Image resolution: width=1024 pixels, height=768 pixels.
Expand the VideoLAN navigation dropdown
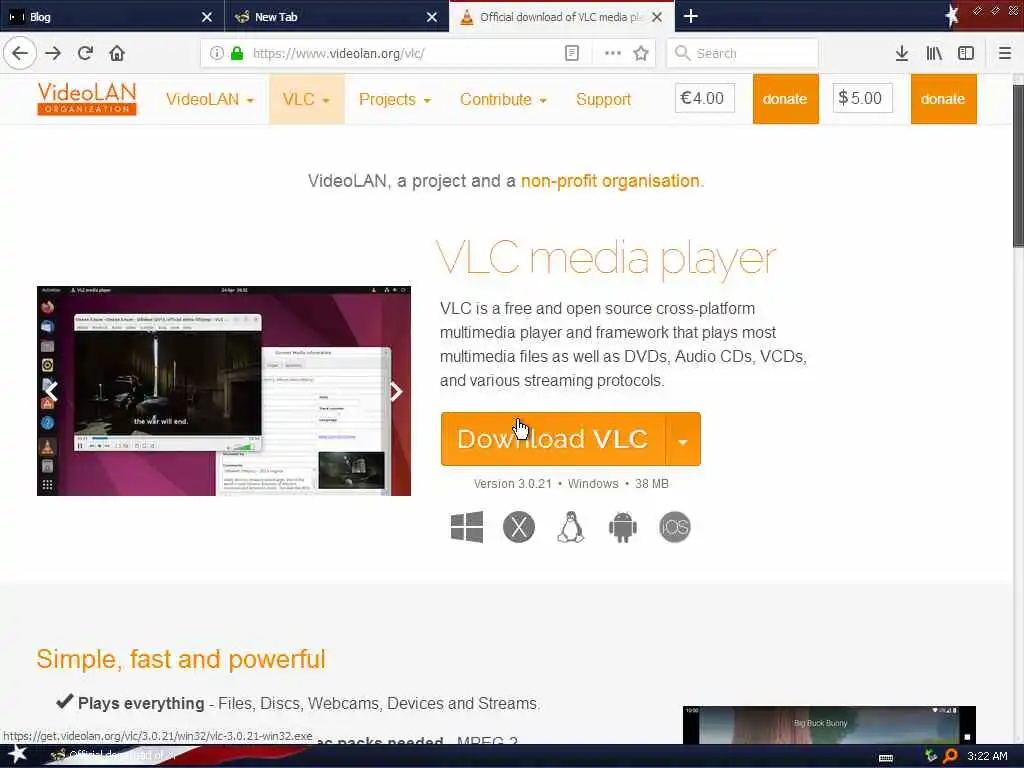click(x=210, y=99)
